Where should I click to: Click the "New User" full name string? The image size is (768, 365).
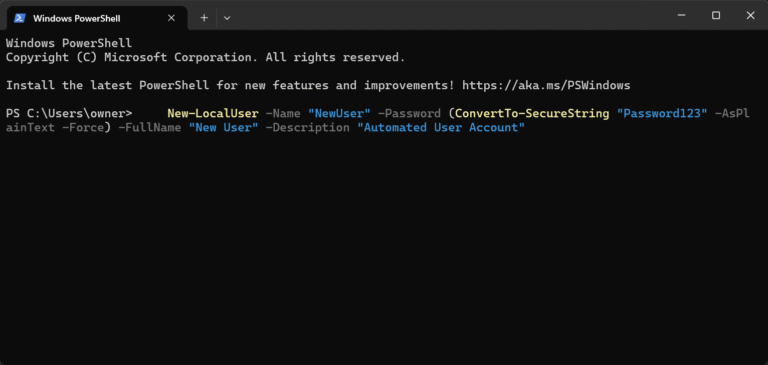pyautogui.click(x=223, y=128)
